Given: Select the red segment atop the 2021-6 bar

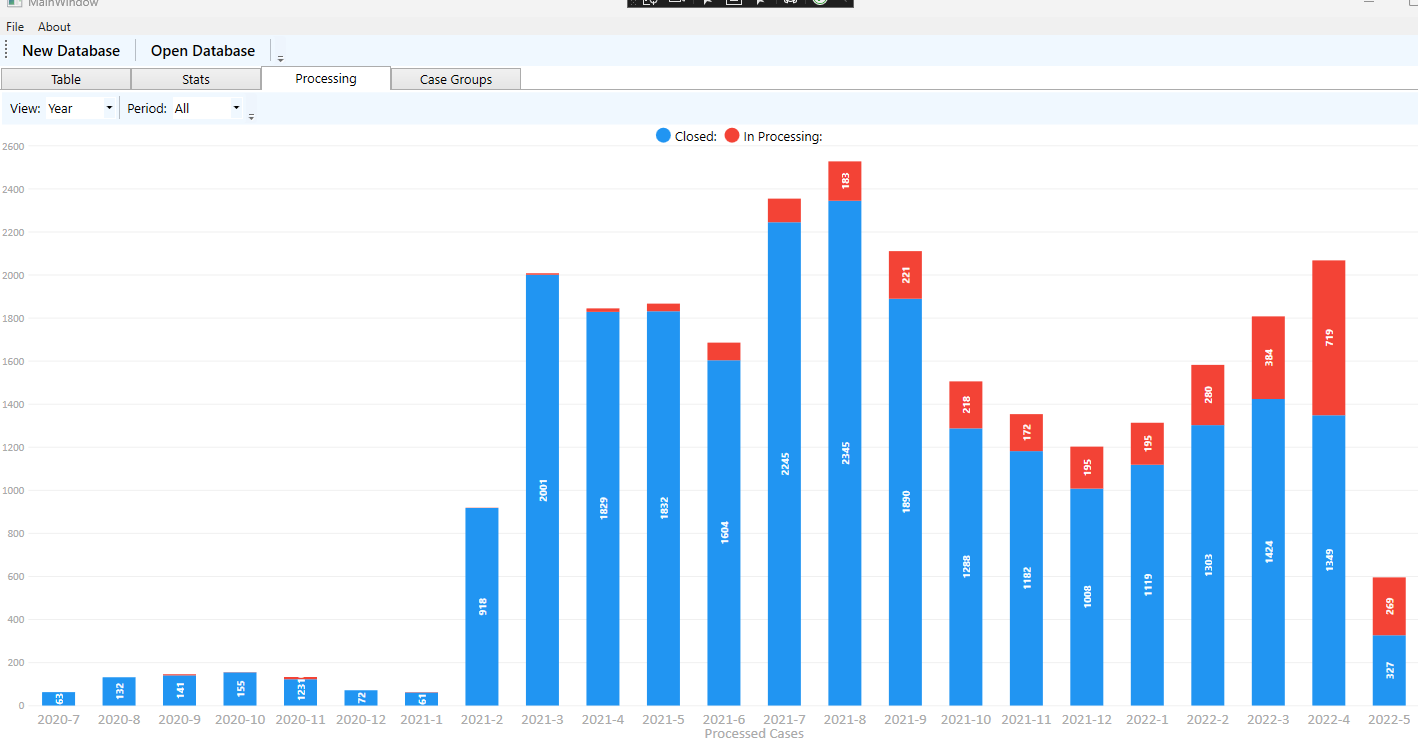Looking at the screenshot, I should point(724,351).
